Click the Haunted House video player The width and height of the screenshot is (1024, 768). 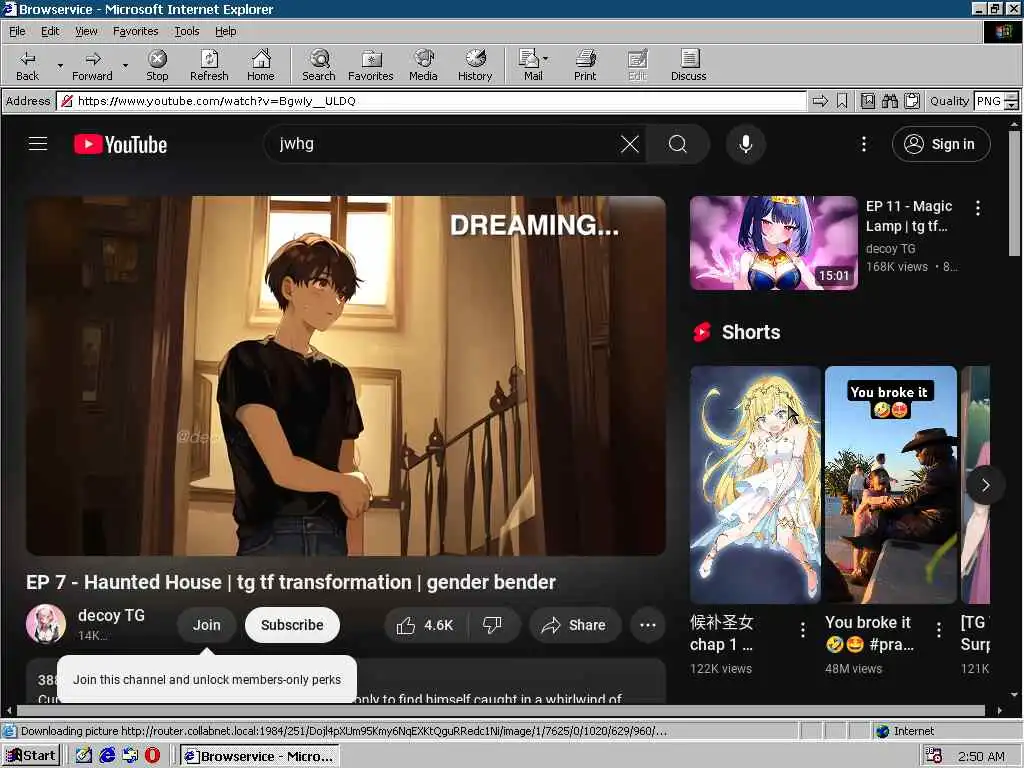[345, 376]
